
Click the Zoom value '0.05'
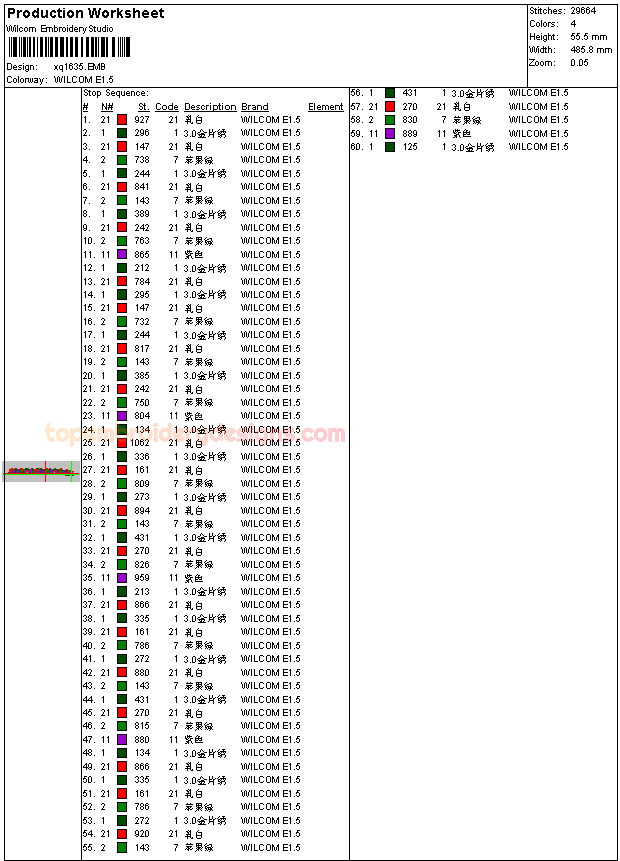pos(579,63)
